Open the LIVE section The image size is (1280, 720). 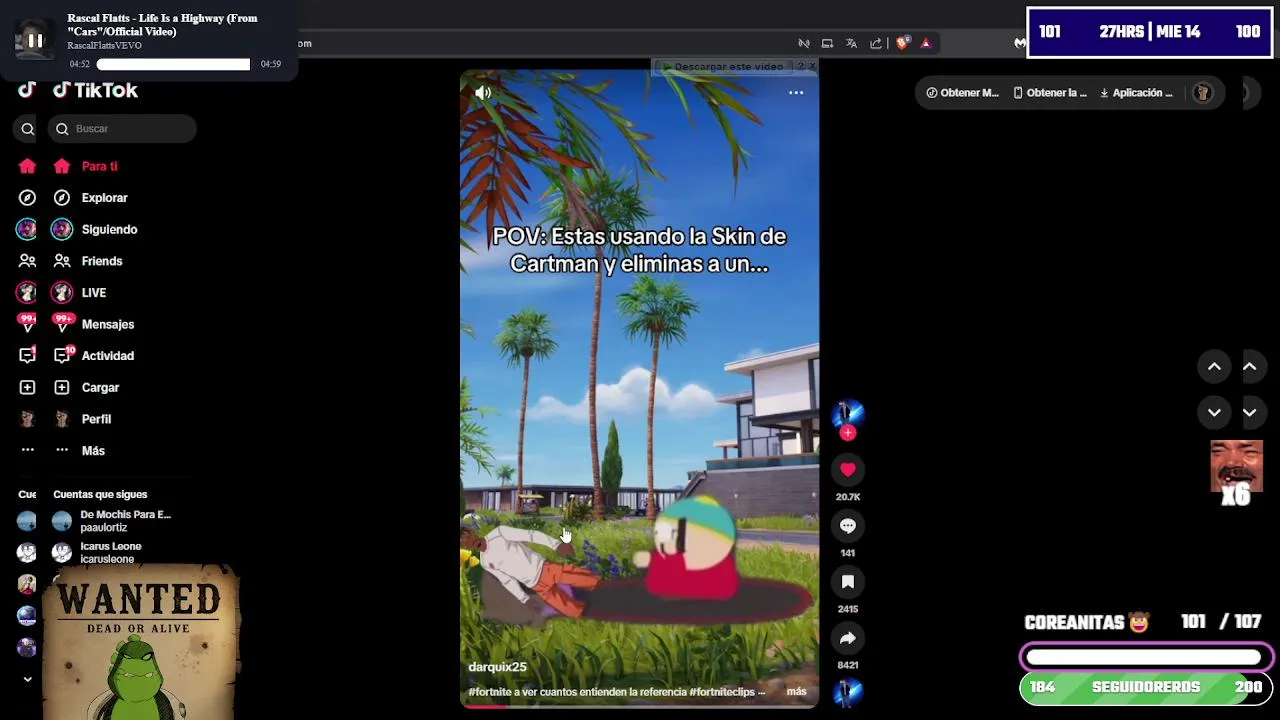(x=93, y=293)
